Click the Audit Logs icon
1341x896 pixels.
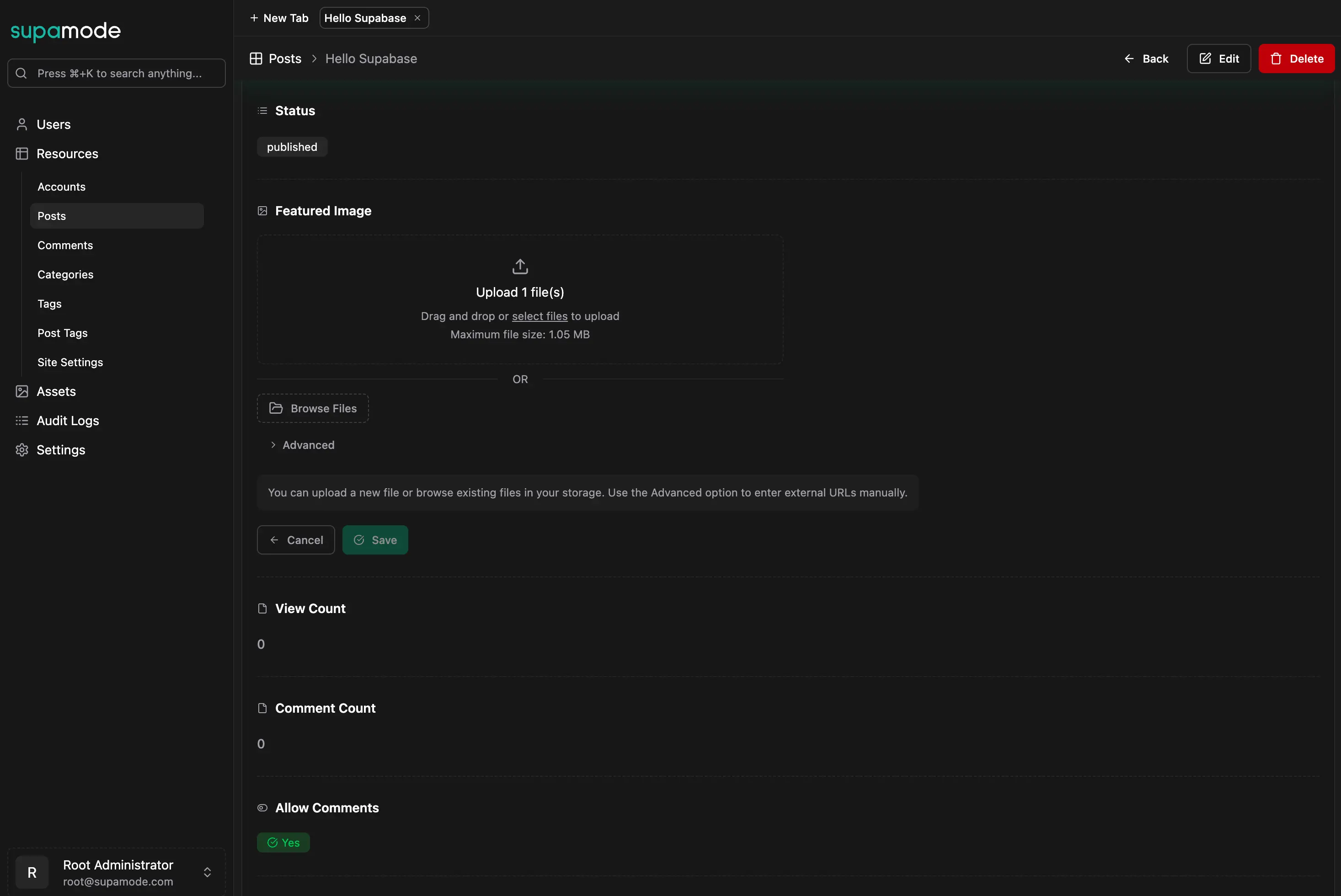pyautogui.click(x=21, y=421)
